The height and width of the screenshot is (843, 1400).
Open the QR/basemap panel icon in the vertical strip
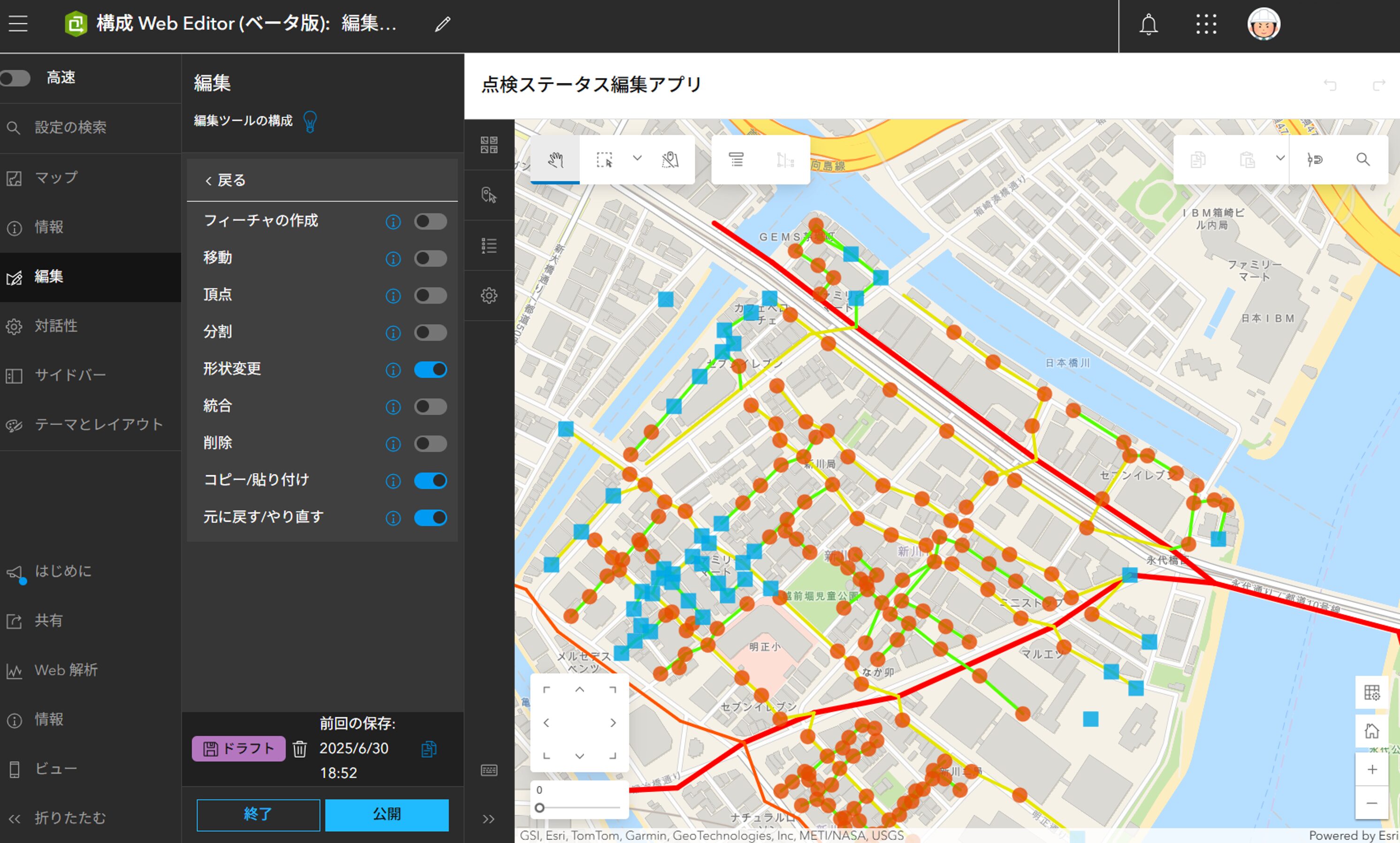point(489,145)
